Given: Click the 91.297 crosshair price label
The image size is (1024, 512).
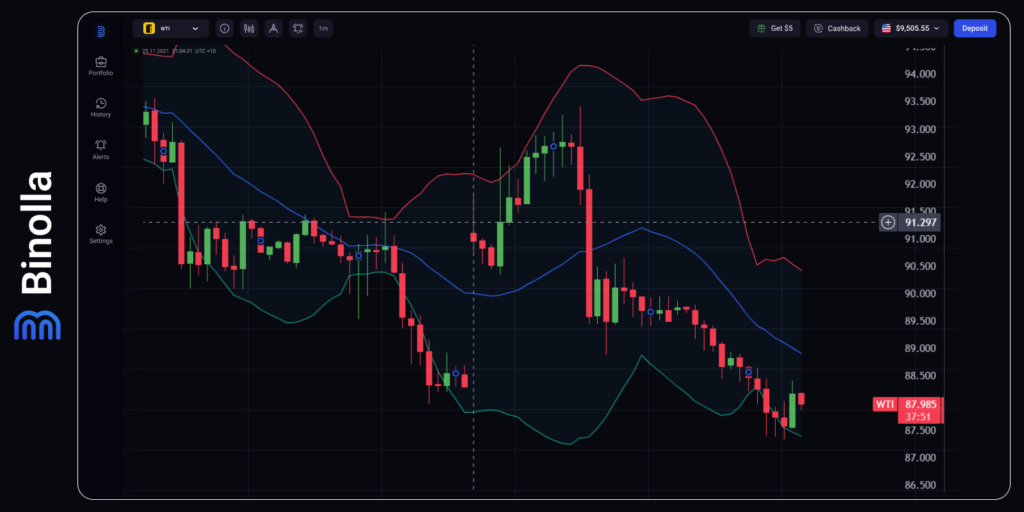Looking at the screenshot, I should click(x=920, y=223).
